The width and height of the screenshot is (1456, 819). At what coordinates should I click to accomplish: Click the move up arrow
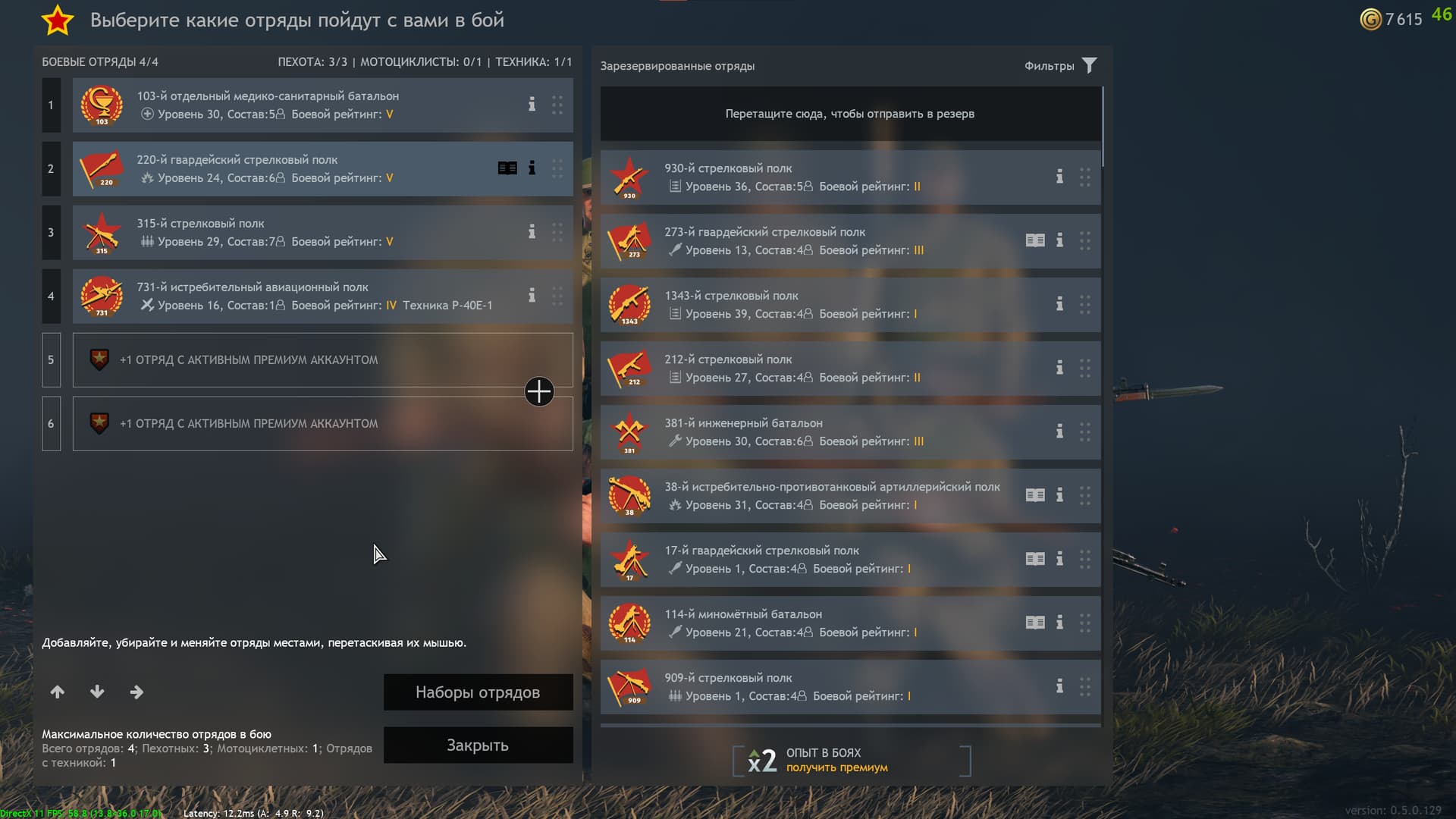tap(58, 692)
